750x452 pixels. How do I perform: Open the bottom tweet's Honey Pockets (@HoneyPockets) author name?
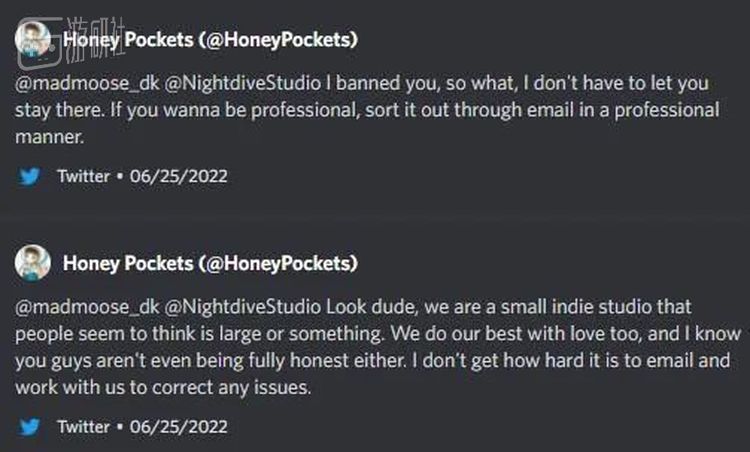pyautogui.click(x=210, y=263)
